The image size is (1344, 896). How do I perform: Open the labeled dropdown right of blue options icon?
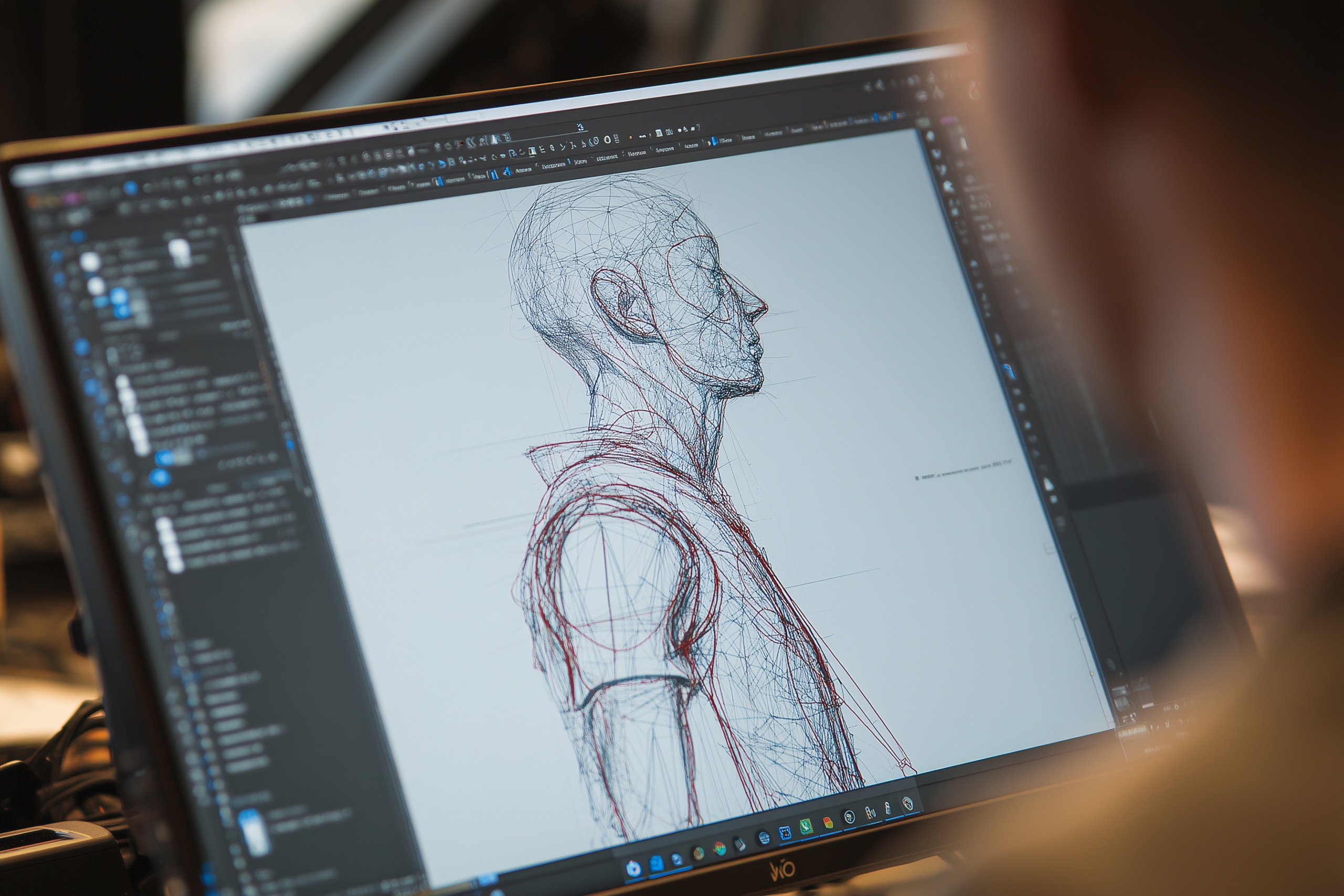[x=726, y=141]
